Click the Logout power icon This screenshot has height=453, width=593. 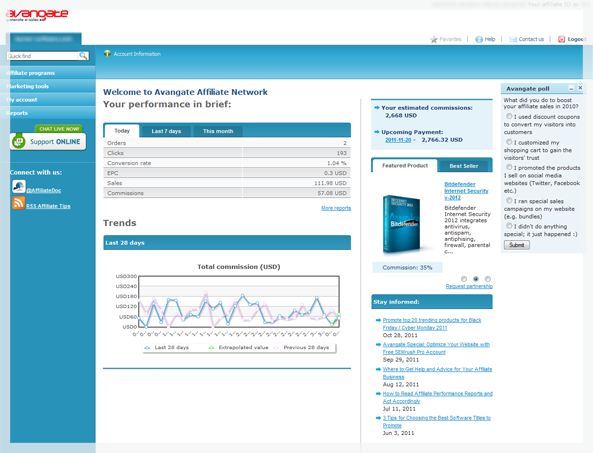click(561, 39)
